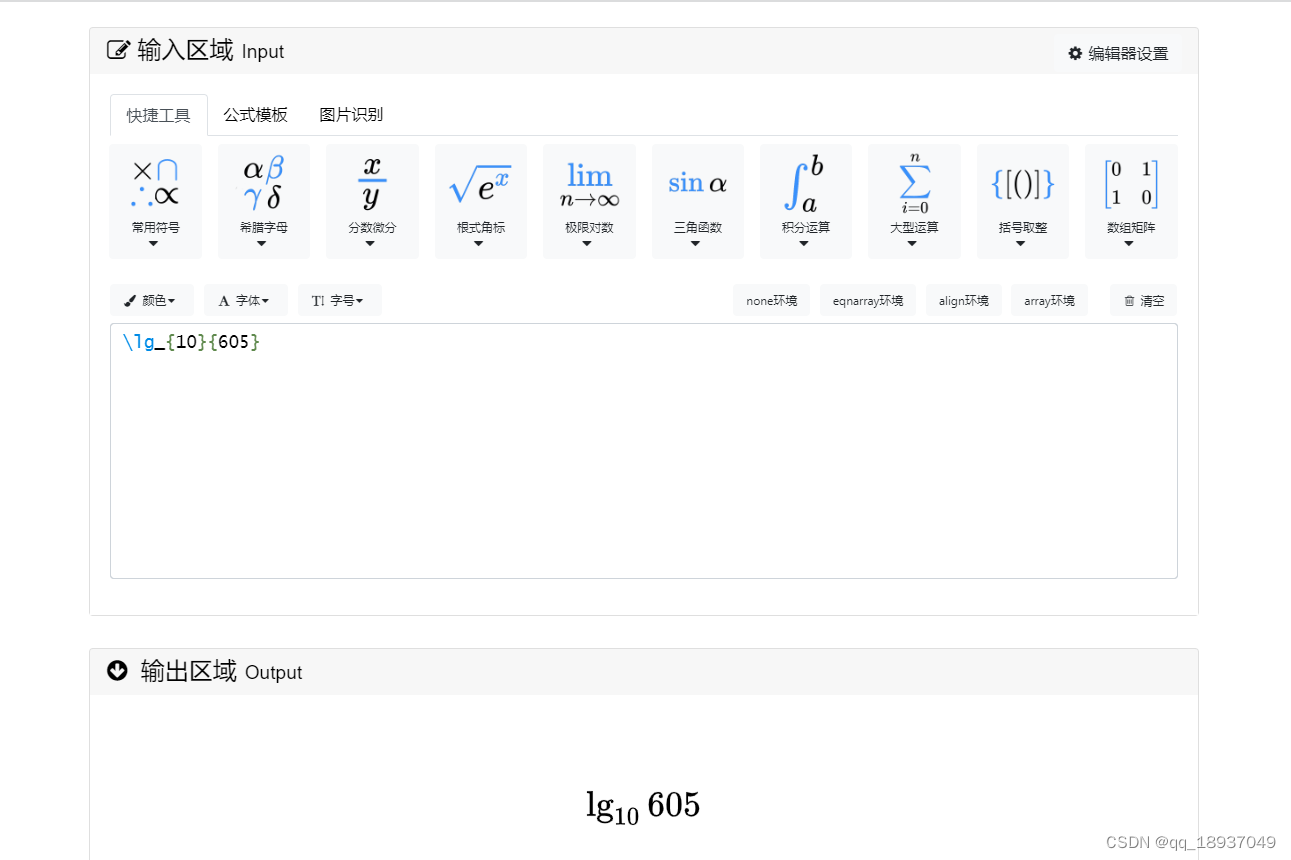Screen dimensions: 1291x860
Task: Click inside the LaTeX input text area
Action: click(644, 451)
